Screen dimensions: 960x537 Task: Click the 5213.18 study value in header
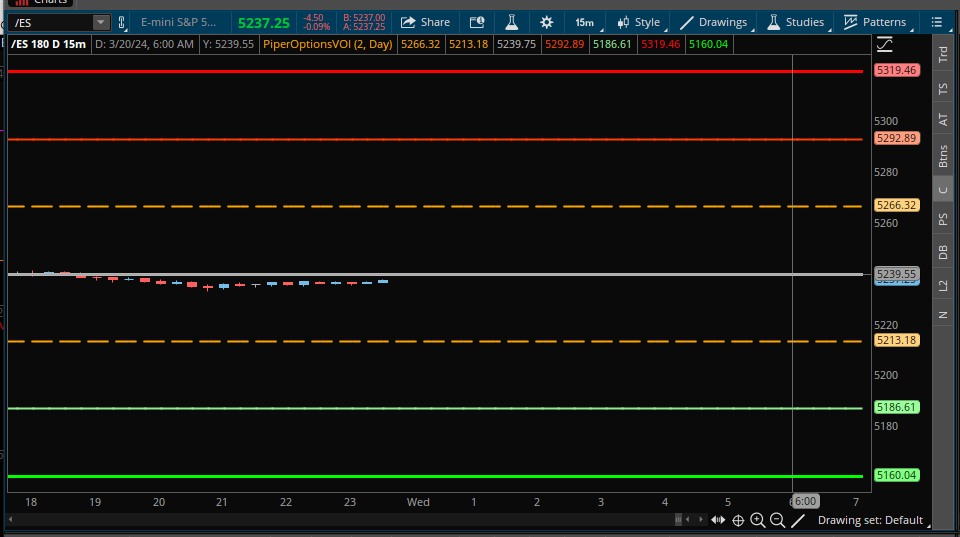[468, 44]
